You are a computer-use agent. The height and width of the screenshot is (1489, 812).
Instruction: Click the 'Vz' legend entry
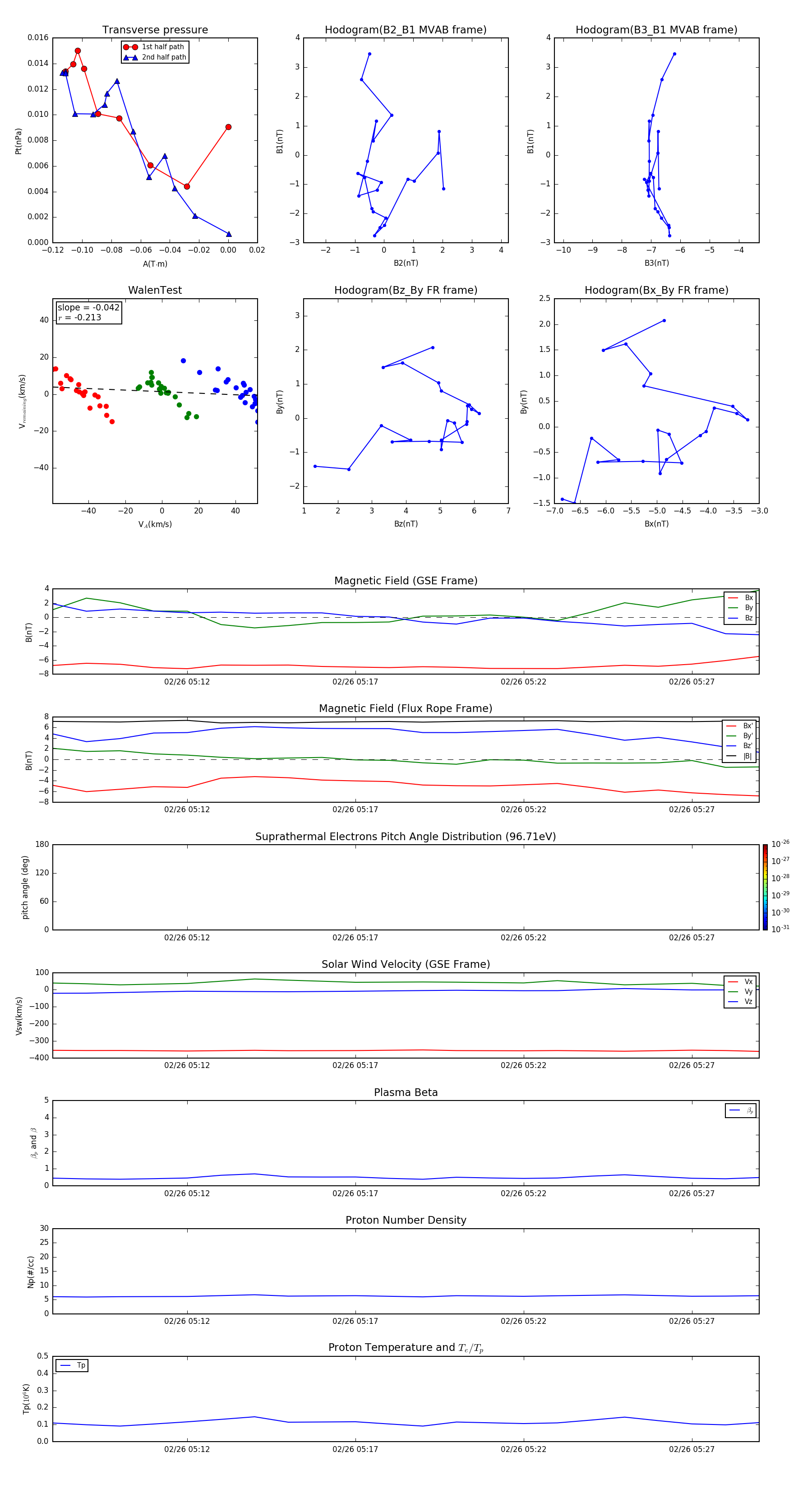pos(741,1001)
